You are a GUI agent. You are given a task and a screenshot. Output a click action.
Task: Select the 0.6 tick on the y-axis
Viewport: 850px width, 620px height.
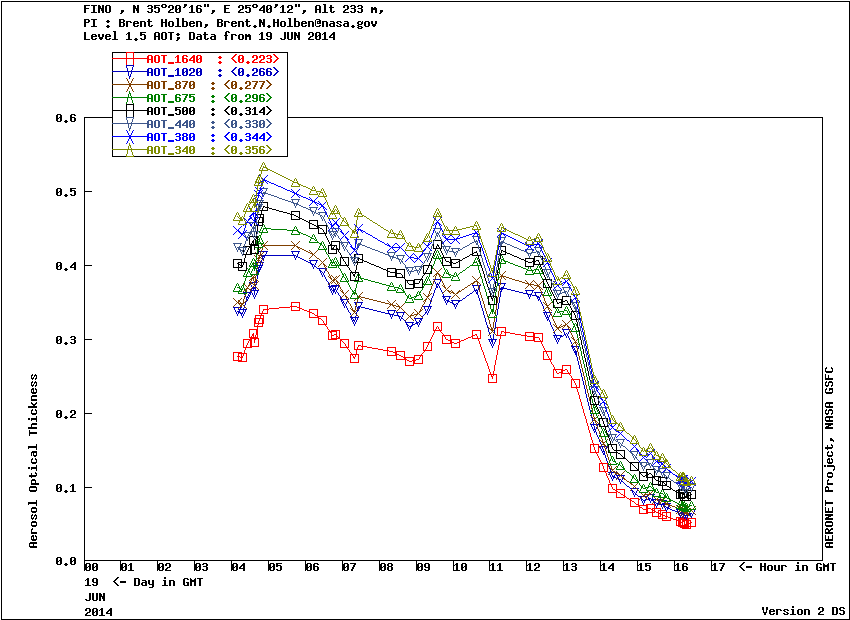pyautogui.click(x=65, y=118)
